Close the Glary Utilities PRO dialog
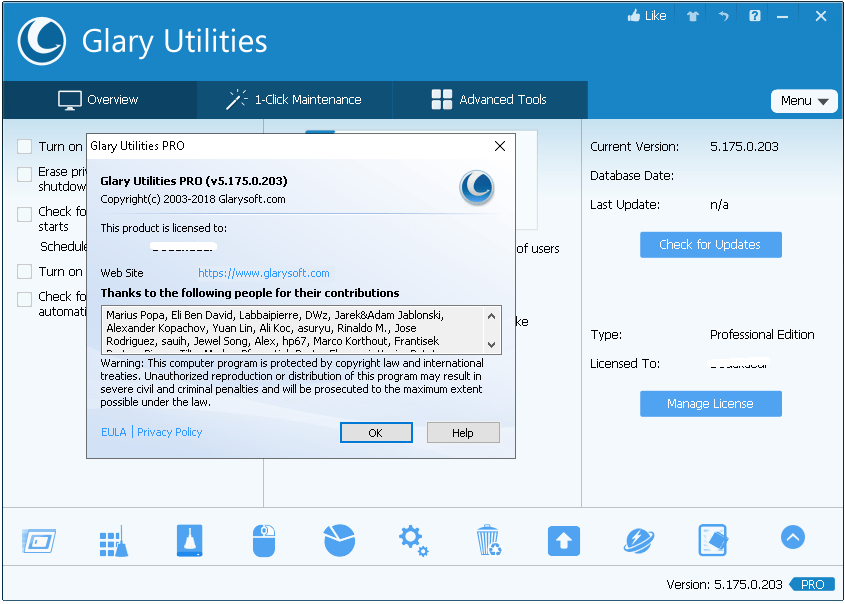 pos(500,146)
